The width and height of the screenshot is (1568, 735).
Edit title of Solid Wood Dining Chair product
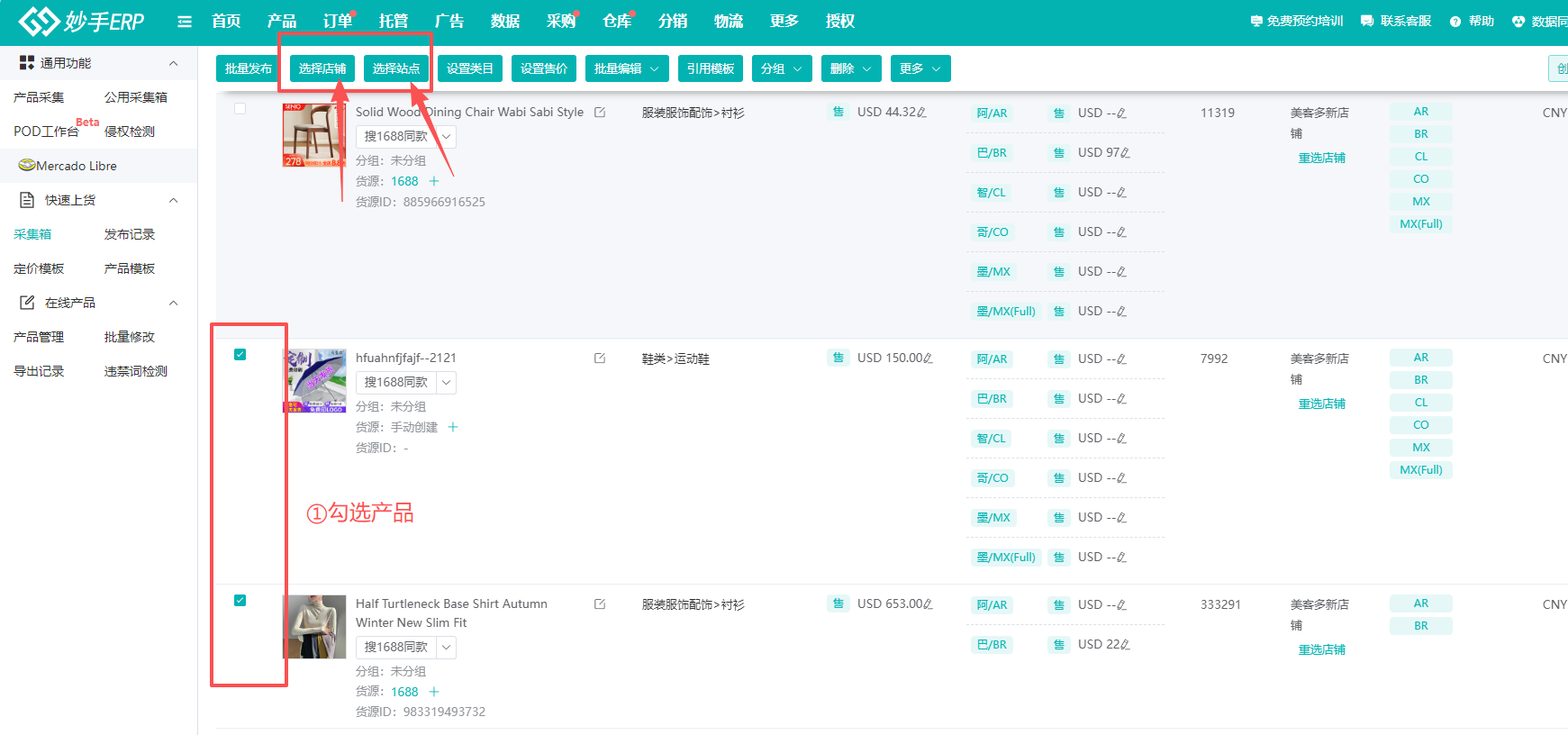[x=600, y=113]
